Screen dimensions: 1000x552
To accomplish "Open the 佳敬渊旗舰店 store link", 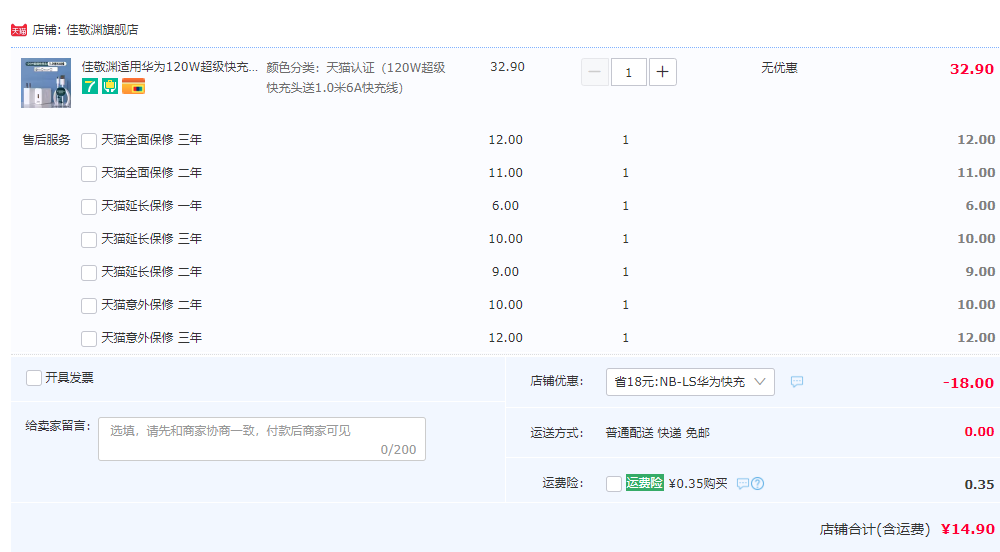I will (x=102, y=30).
